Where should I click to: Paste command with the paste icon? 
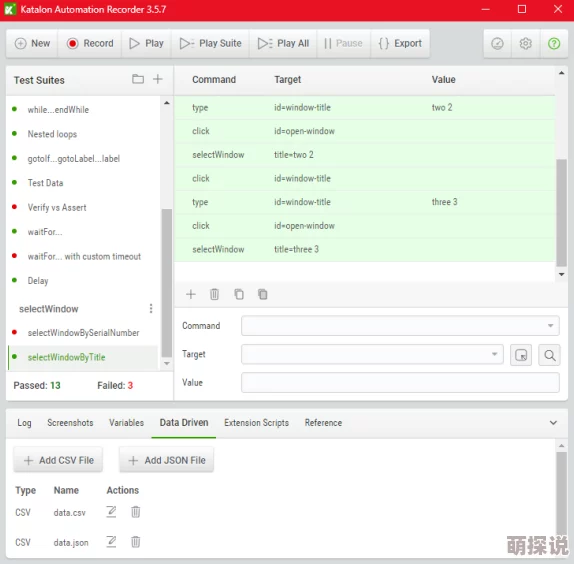(x=262, y=294)
